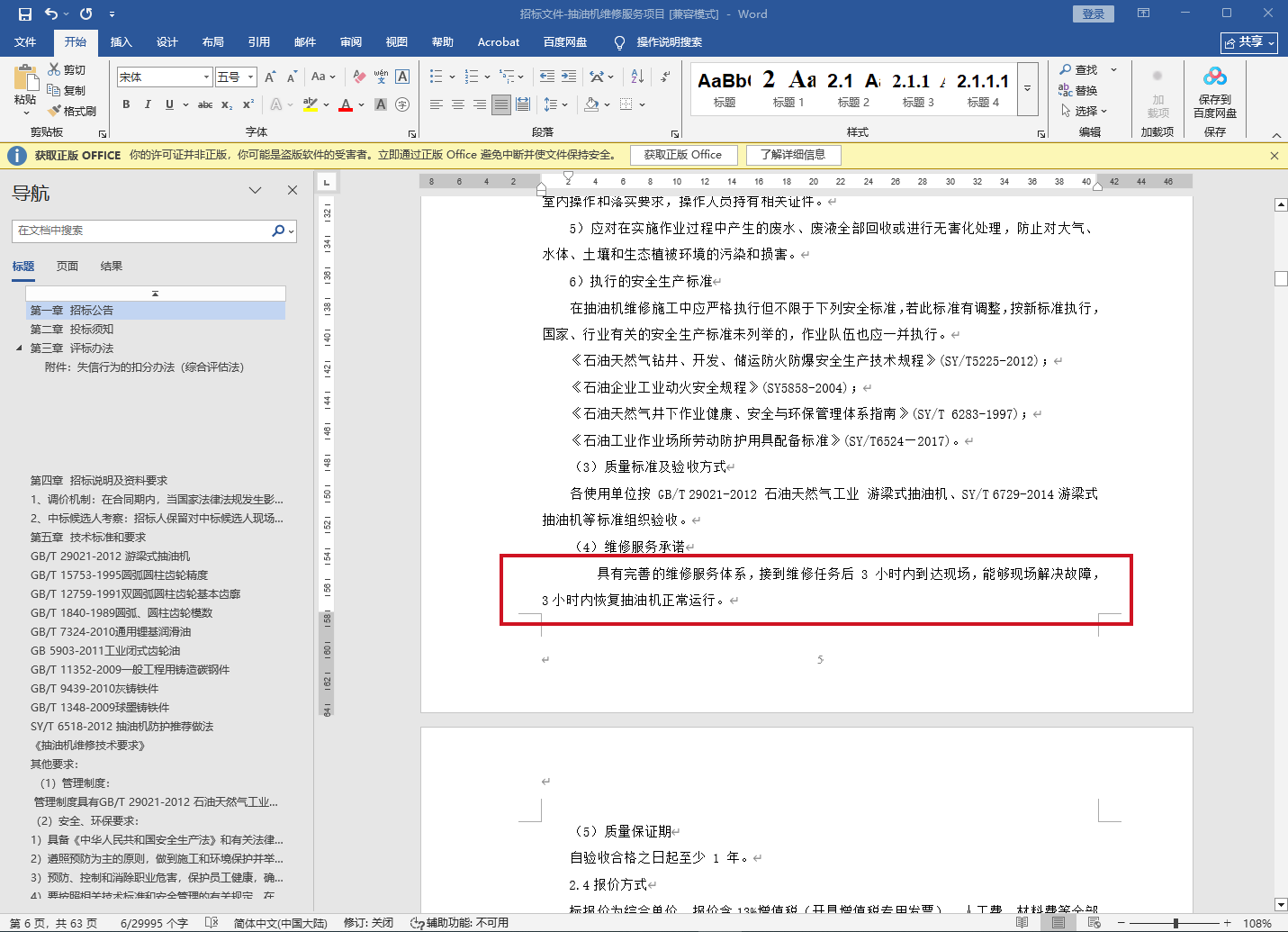Image resolution: width=1288 pixels, height=932 pixels.
Task: Open the 选择 select dropdown
Action: (x=1084, y=112)
